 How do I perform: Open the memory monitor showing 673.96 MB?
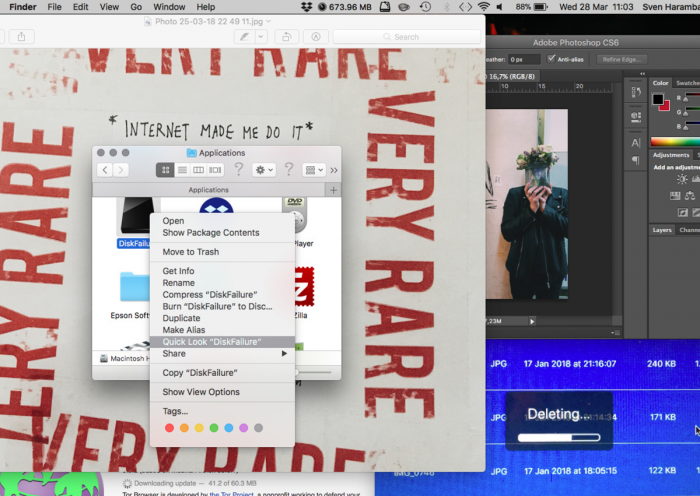pos(345,7)
